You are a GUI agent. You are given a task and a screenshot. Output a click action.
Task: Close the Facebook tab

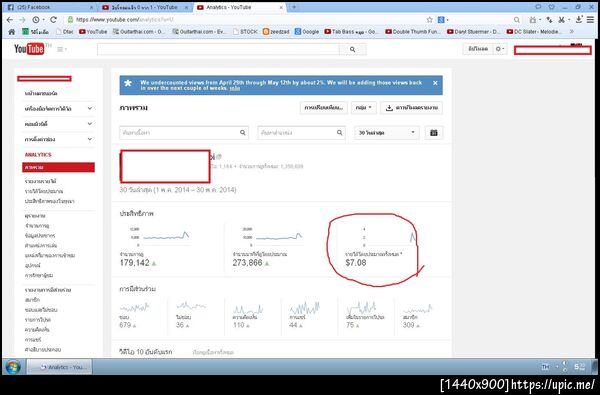(x=91, y=7)
